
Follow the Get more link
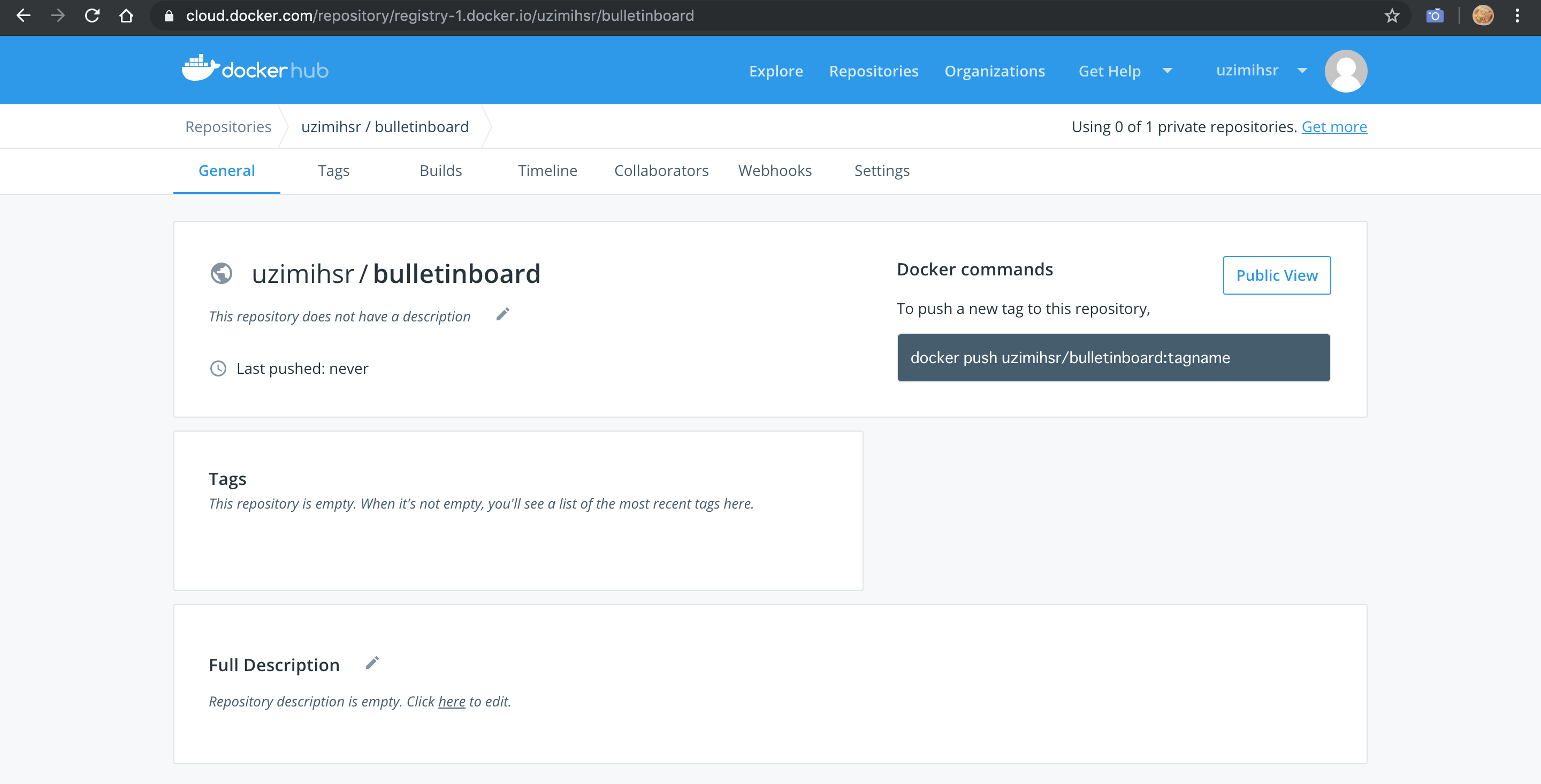(x=1334, y=127)
